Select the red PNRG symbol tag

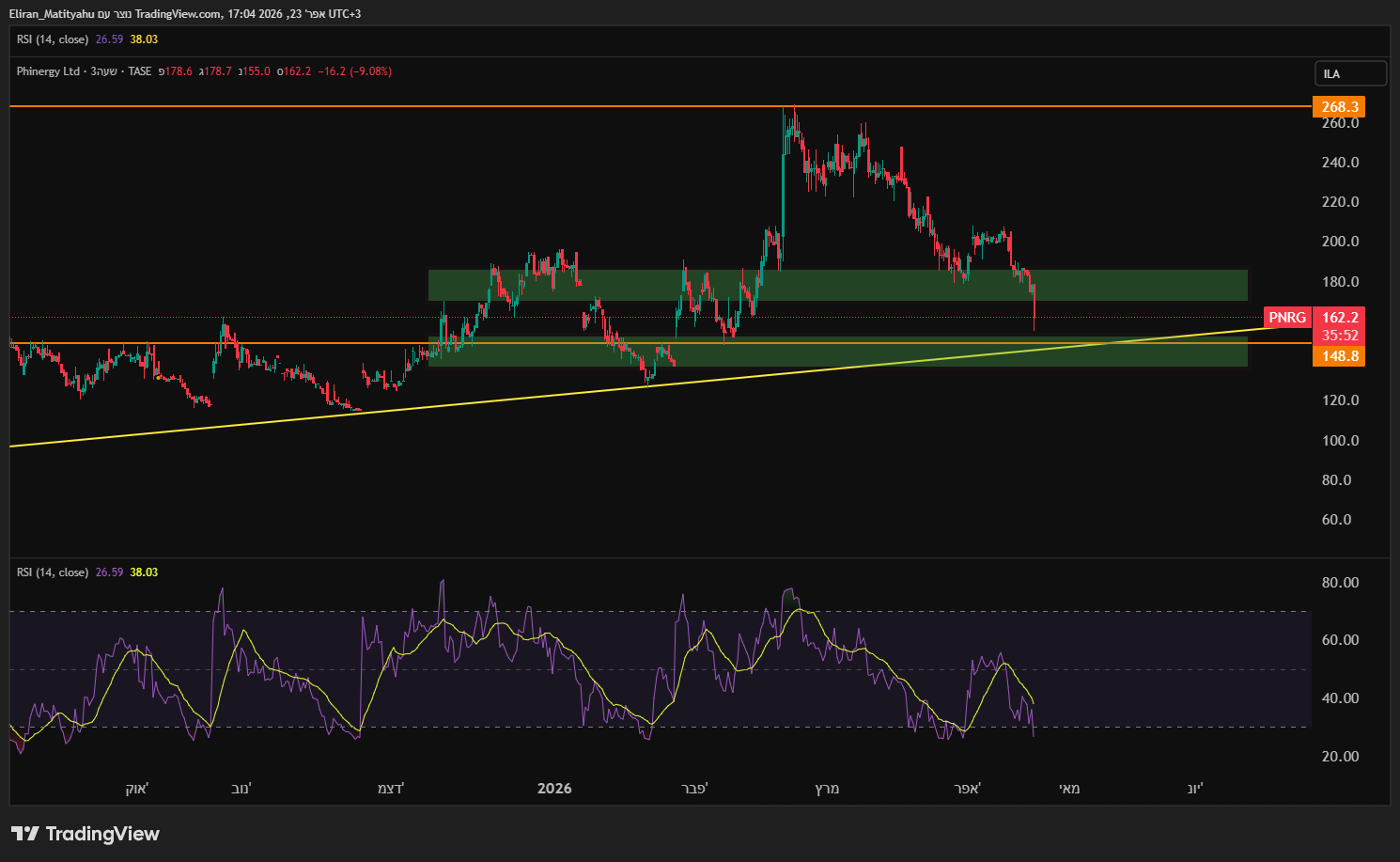point(1286,318)
